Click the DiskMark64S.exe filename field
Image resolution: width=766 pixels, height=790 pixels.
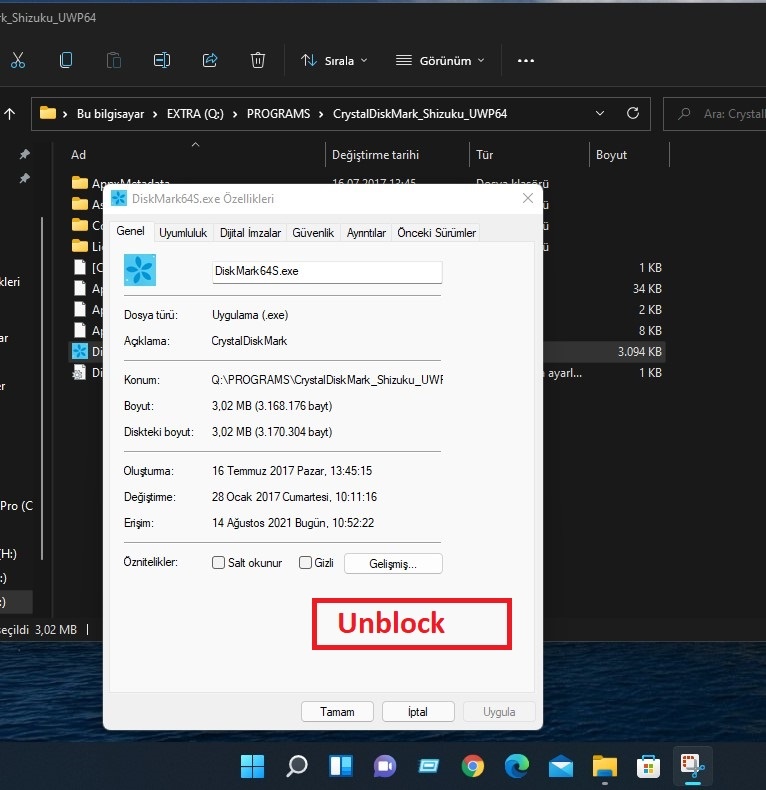327,272
